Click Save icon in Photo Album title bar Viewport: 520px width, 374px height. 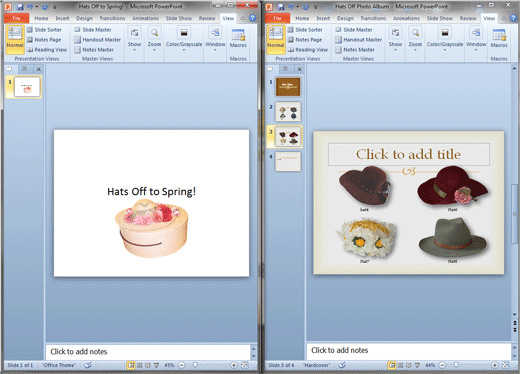(x=281, y=7)
